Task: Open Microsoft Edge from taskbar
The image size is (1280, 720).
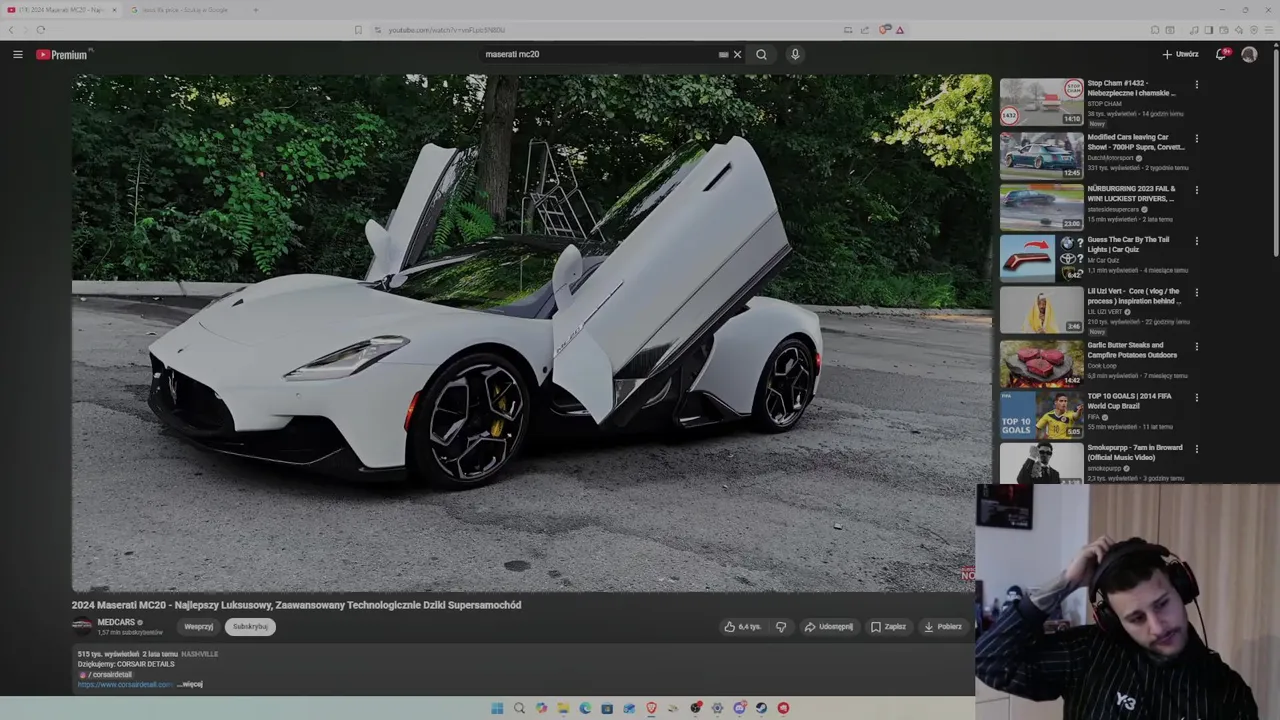Action: click(x=585, y=708)
